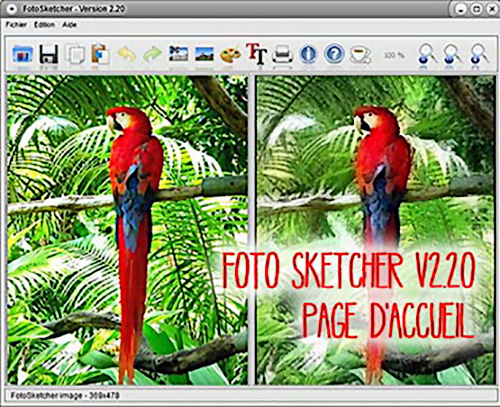This screenshot has width=500, height=407.
Task: Print the picture with the printer icon
Action: [x=282, y=54]
